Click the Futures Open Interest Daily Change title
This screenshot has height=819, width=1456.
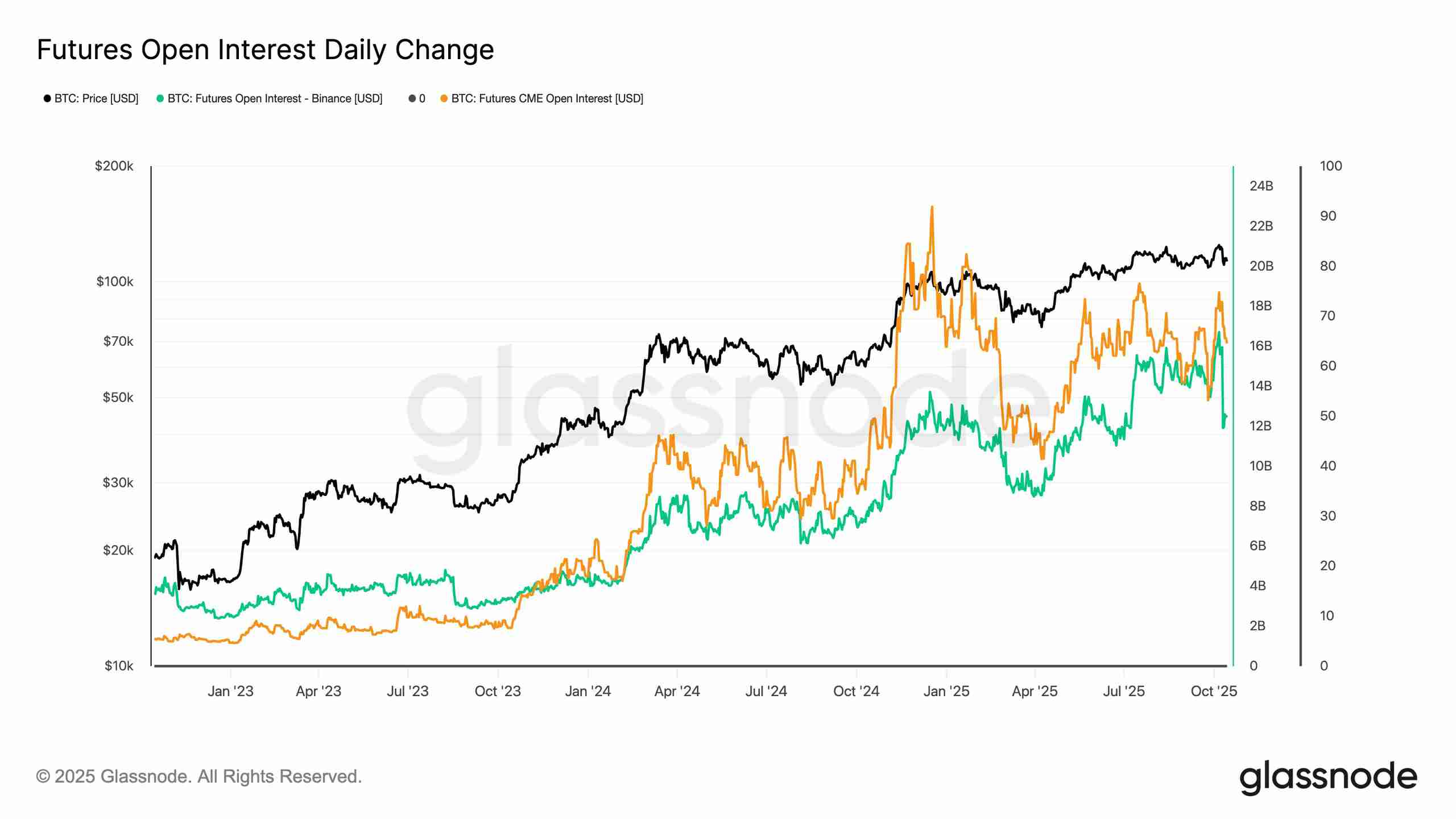tap(266, 49)
